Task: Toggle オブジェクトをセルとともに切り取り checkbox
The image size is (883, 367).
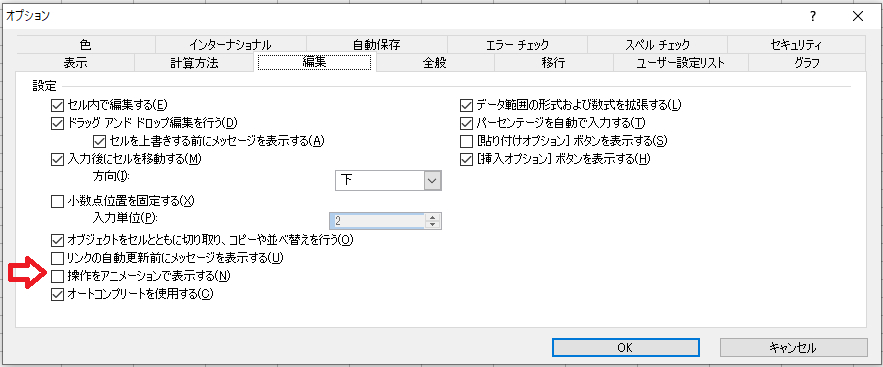Action: [x=57, y=240]
